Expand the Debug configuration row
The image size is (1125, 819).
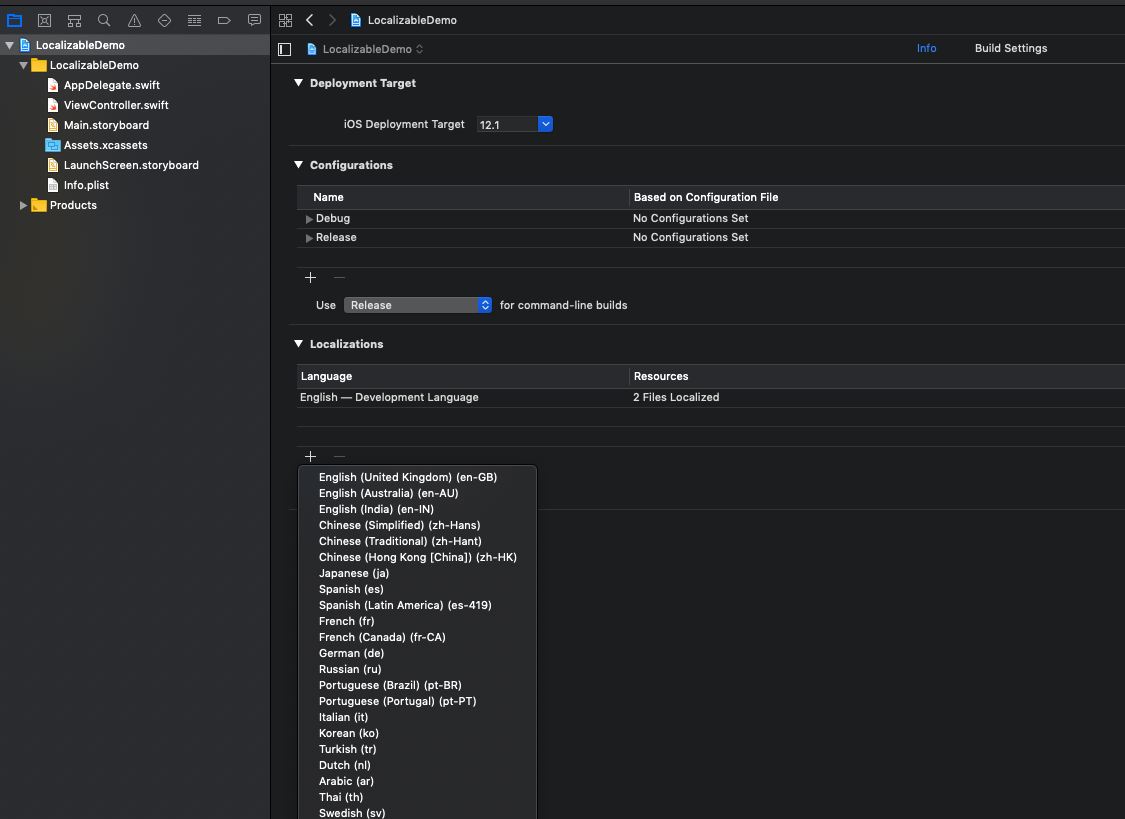pos(309,219)
